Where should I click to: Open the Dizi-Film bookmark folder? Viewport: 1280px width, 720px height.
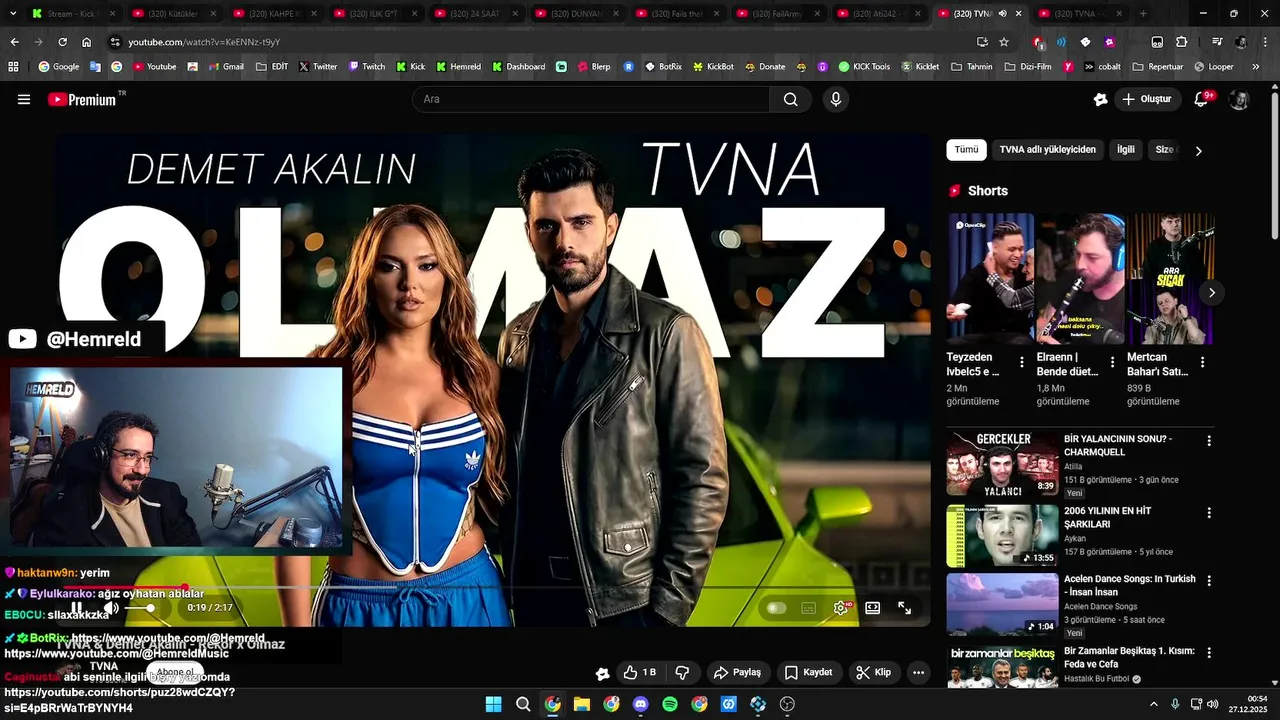1029,67
